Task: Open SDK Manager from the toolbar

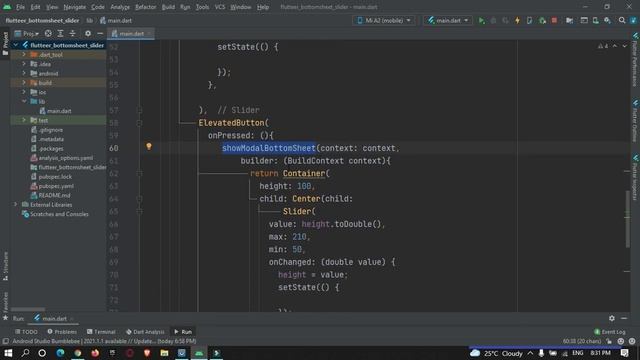Action: pyautogui.click(x=607, y=20)
